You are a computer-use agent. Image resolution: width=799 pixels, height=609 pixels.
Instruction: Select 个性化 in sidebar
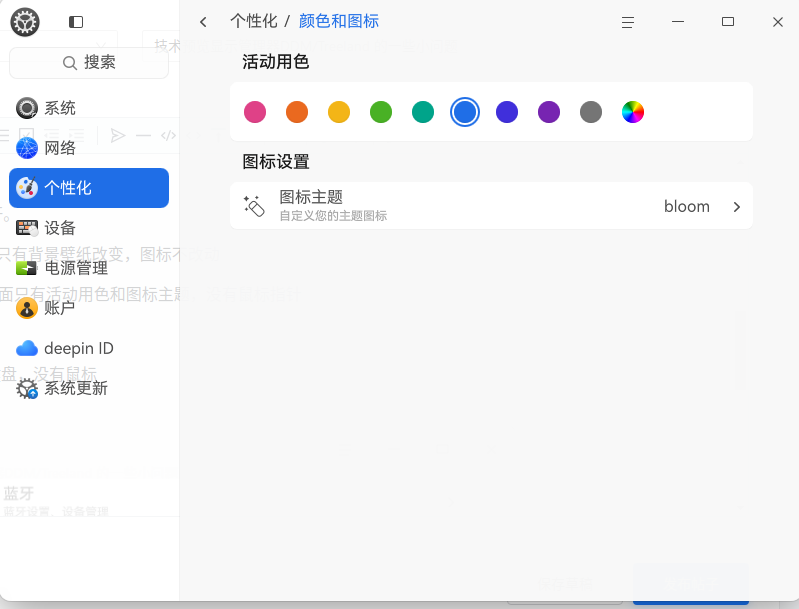tap(89, 188)
